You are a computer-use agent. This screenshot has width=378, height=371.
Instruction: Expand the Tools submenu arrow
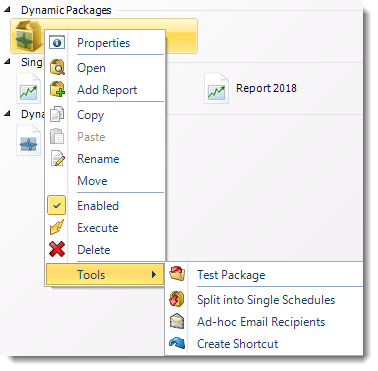click(x=154, y=274)
